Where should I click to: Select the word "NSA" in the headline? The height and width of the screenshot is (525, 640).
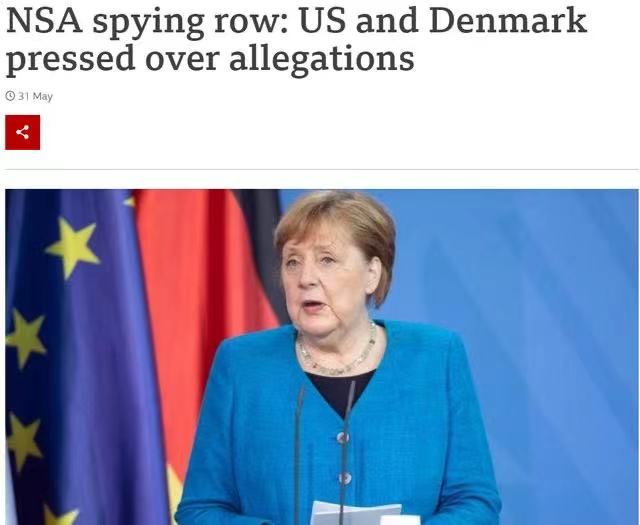point(44,20)
